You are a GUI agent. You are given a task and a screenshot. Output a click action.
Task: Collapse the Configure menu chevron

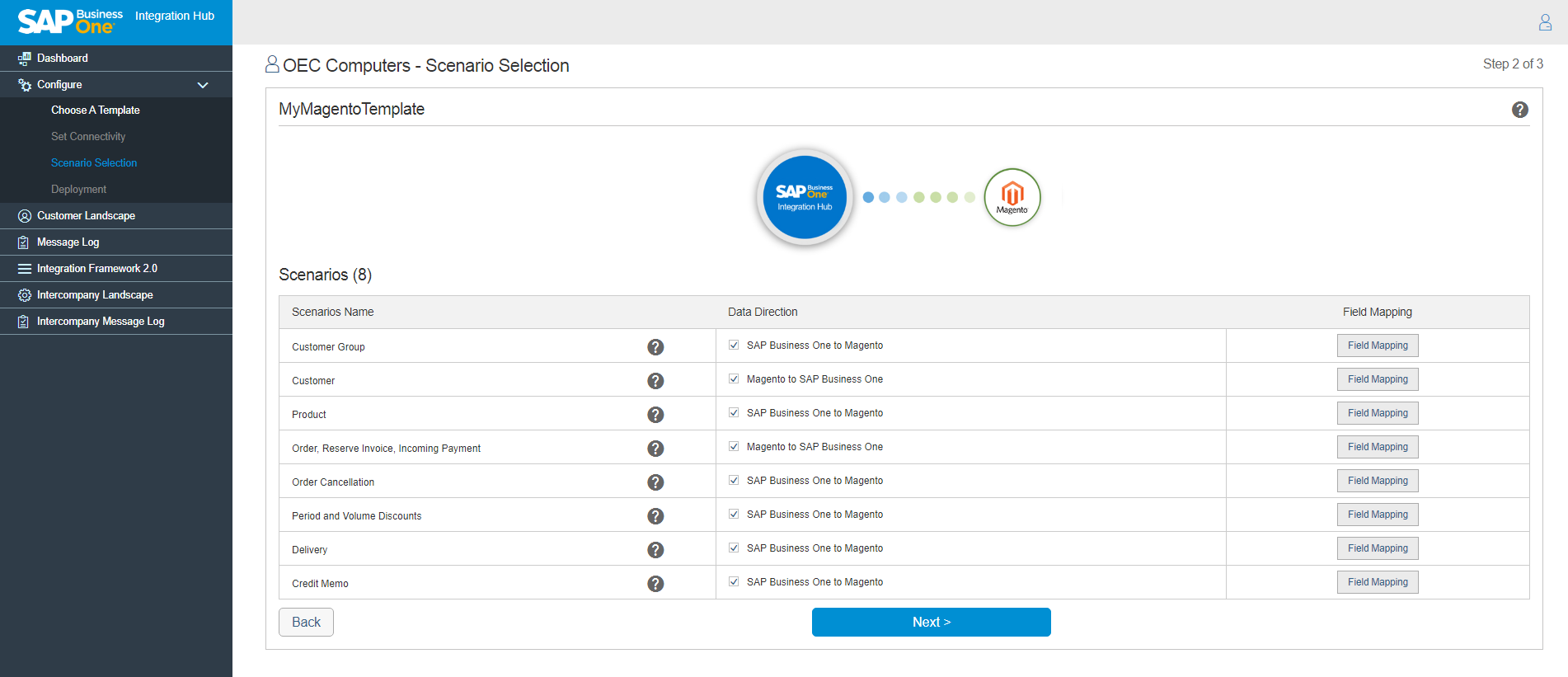tap(203, 85)
